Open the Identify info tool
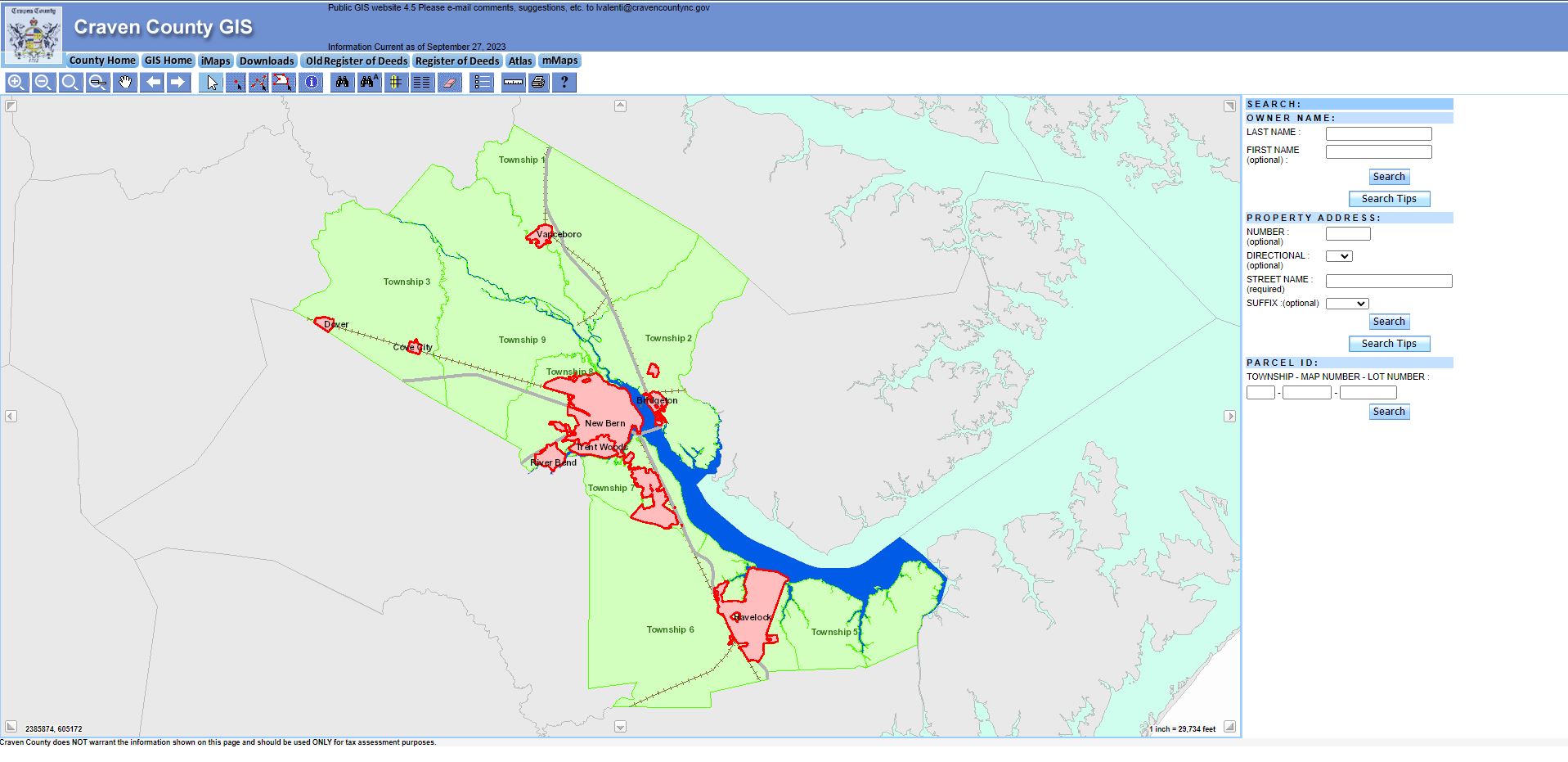 (x=311, y=82)
